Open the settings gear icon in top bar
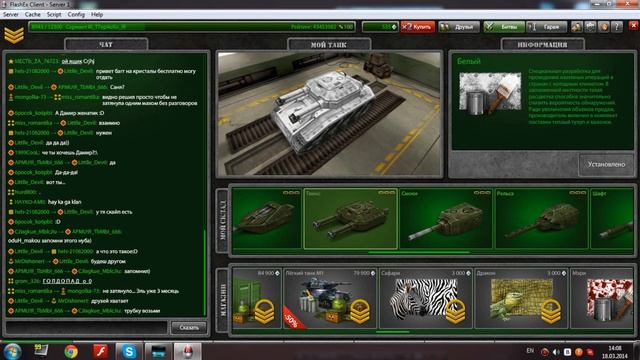The height and width of the screenshot is (360, 640). pos(590,27)
